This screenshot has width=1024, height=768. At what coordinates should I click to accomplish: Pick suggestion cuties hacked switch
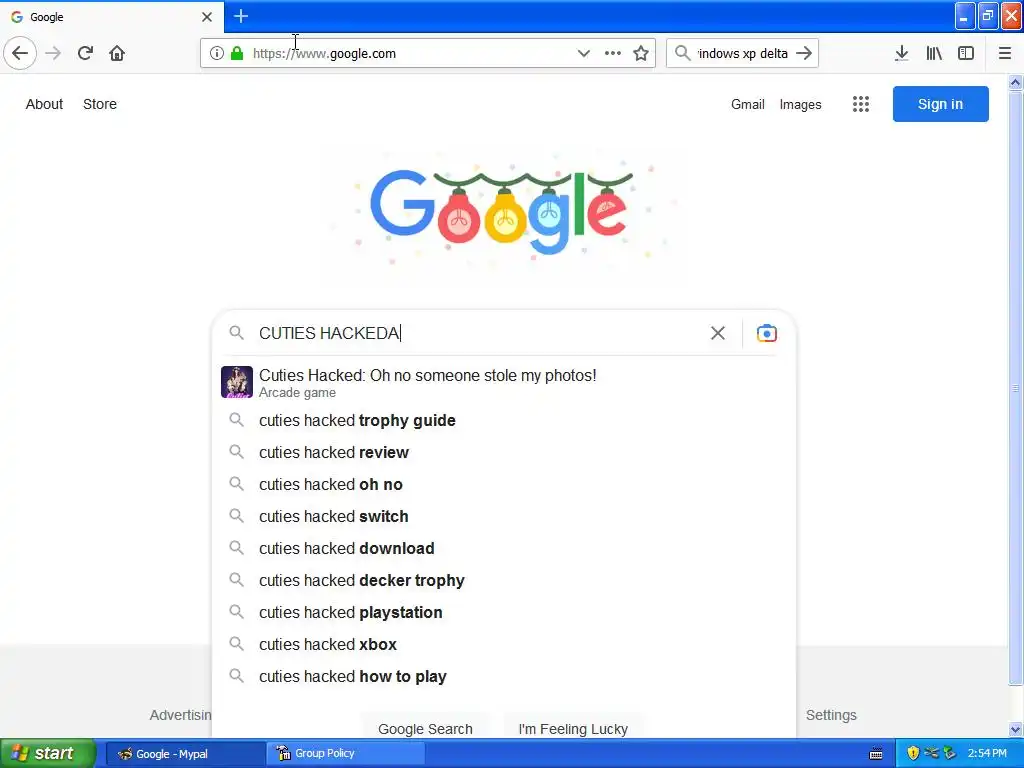504,517
